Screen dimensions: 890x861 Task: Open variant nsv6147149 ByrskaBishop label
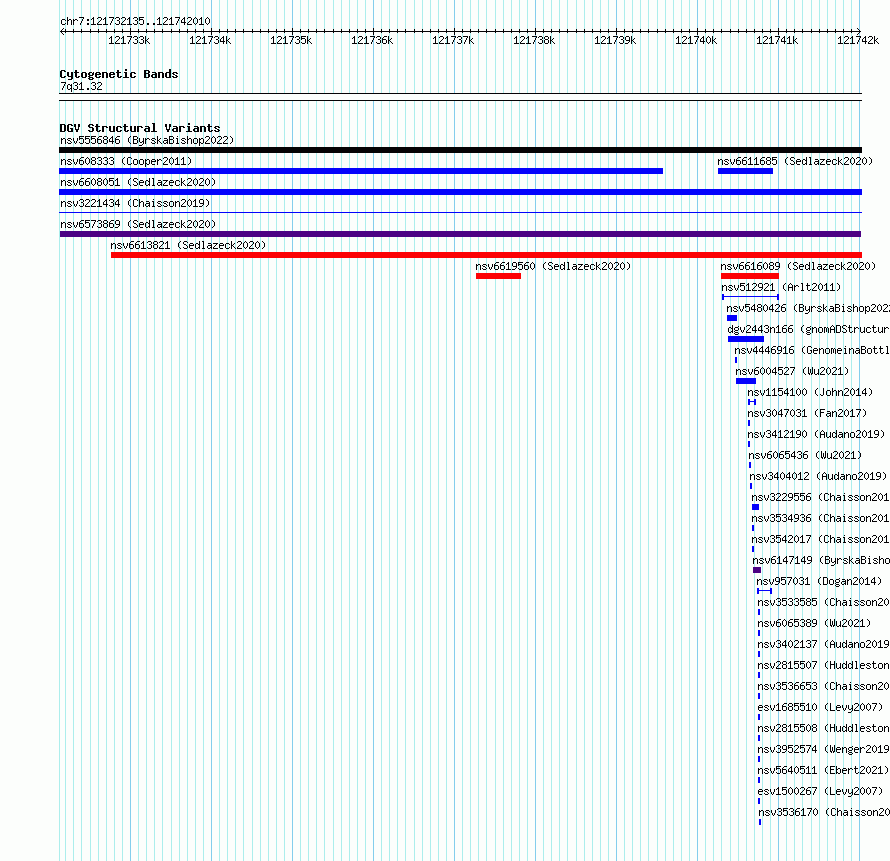pos(821,560)
